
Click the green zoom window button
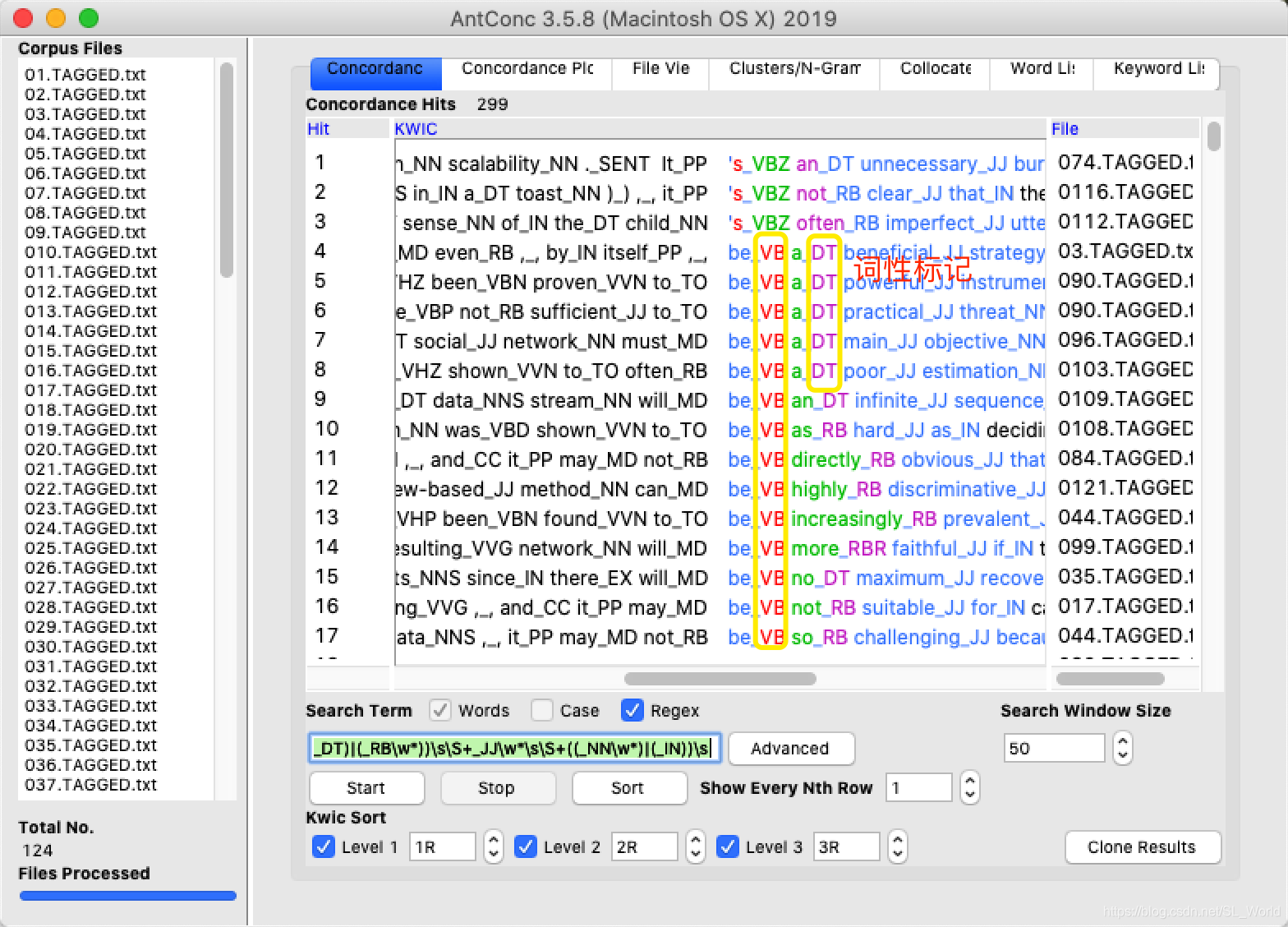pyautogui.click(x=89, y=17)
